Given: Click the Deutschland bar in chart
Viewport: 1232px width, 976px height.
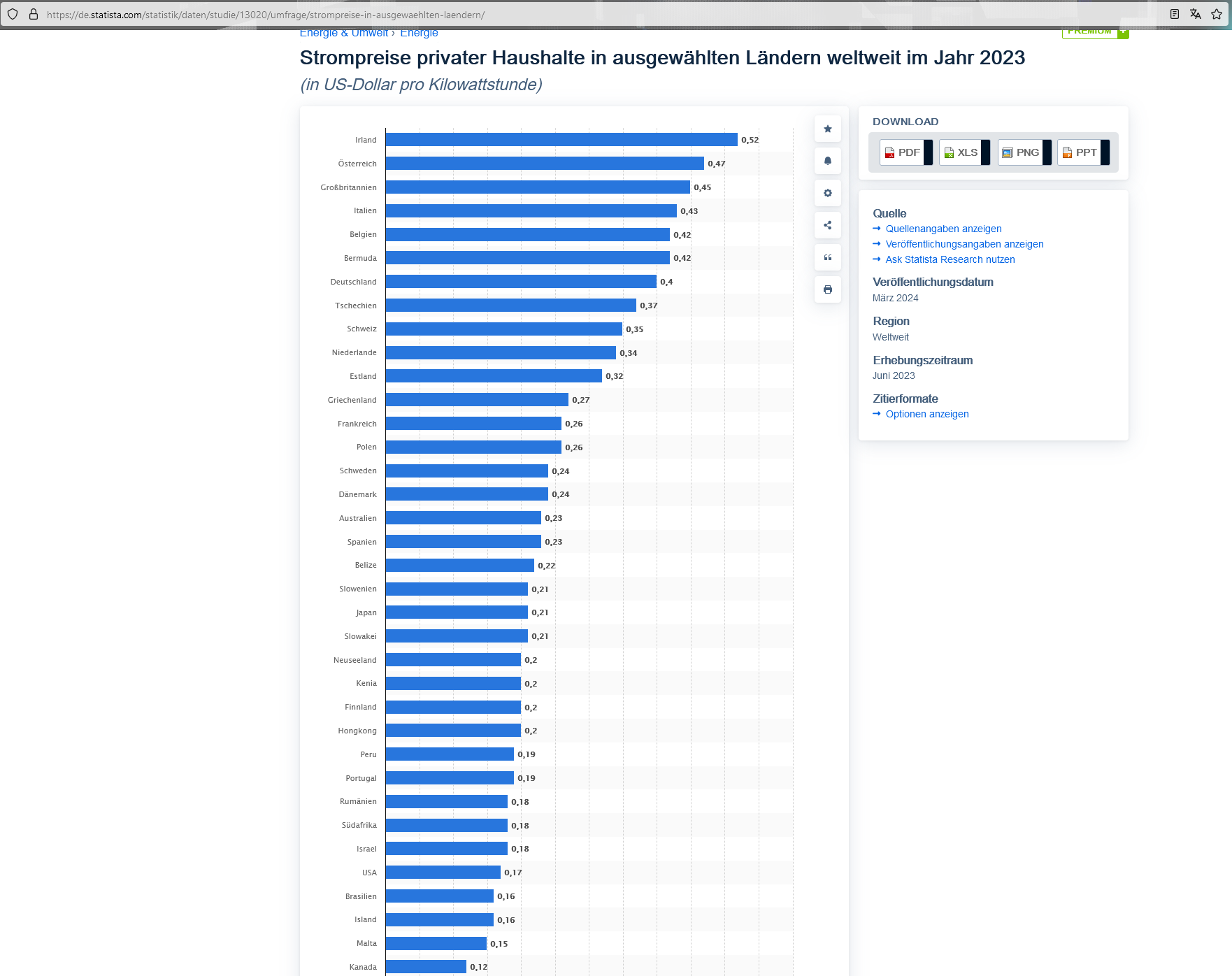Looking at the screenshot, I should pos(521,282).
